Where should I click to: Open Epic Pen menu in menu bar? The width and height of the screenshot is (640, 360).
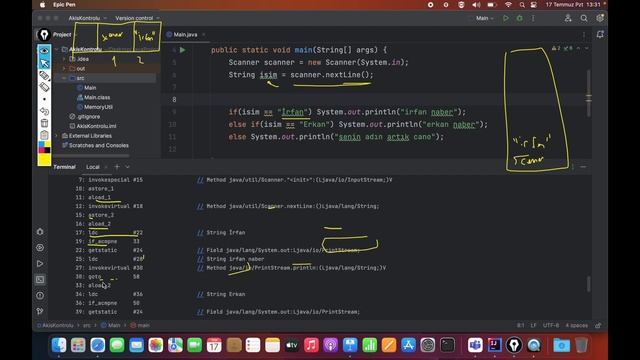click(64, 4)
